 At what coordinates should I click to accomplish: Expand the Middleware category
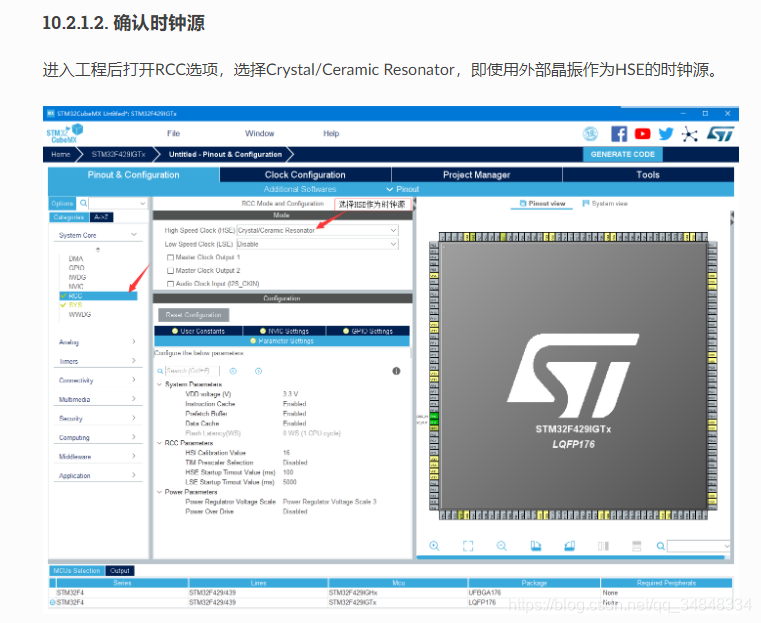98,456
